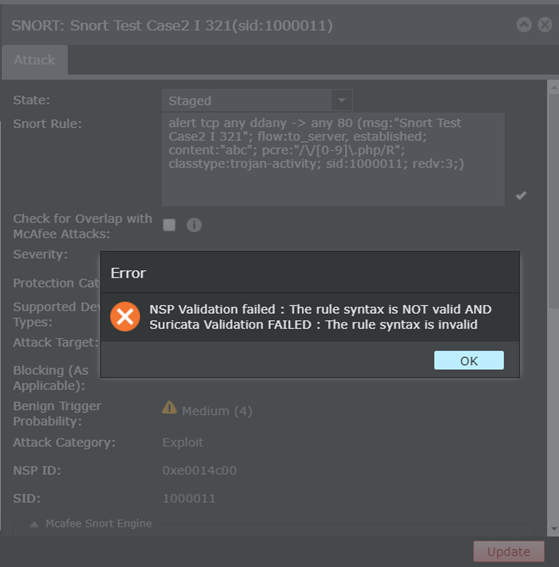Click the validate checkmark beside Snort Rule
This screenshot has width=559, height=567.
pyautogui.click(x=521, y=195)
